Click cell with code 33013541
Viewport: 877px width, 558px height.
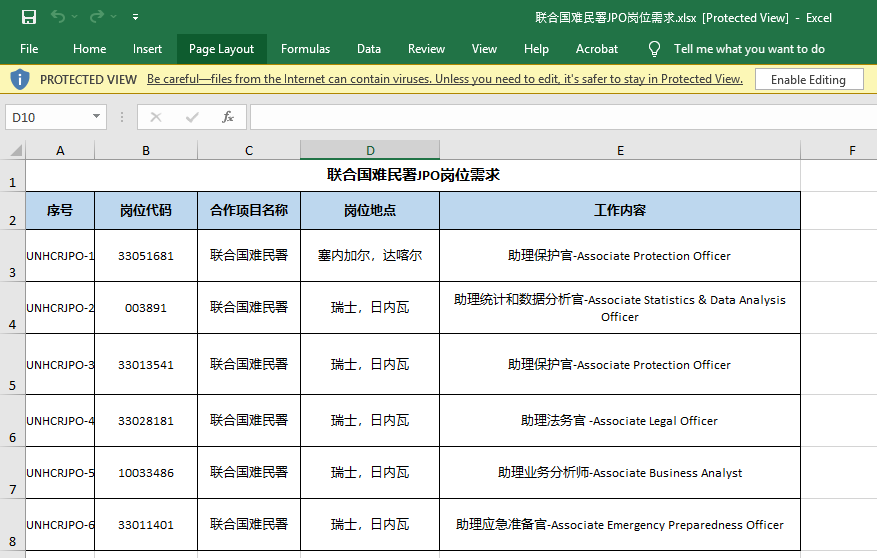(x=146, y=364)
